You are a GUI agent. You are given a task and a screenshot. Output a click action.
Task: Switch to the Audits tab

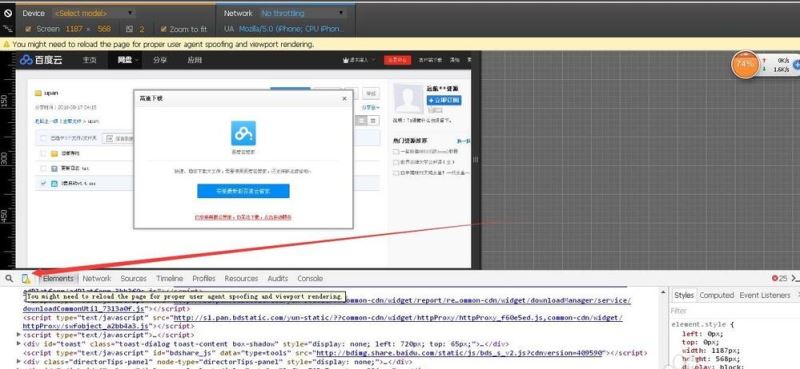tap(278, 279)
